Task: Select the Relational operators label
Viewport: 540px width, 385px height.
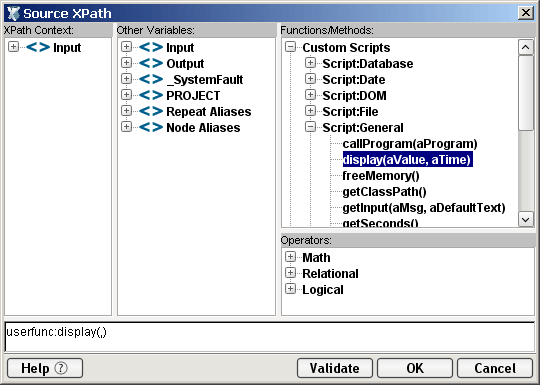Action: [x=330, y=274]
